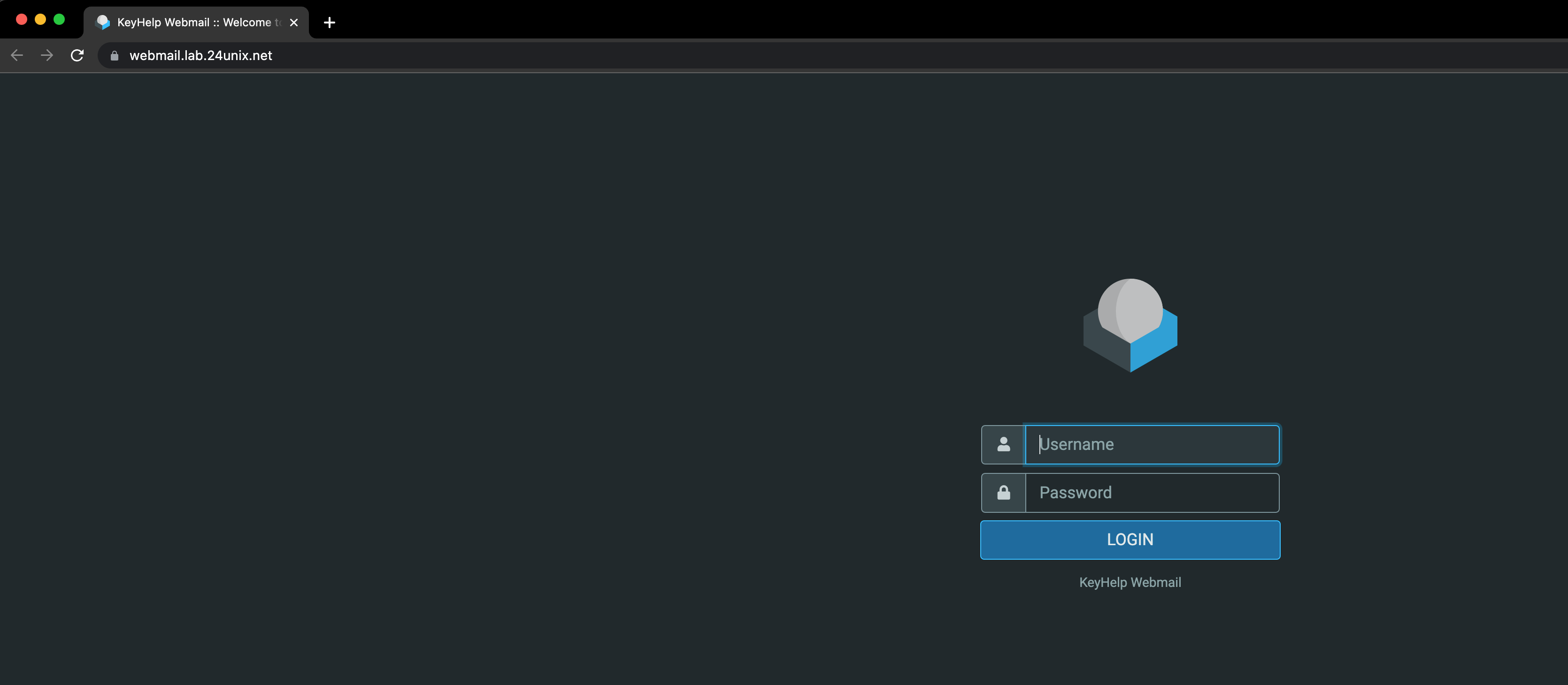Image resolution: width=1568 pixels, height=685 pixels.
Task: Click the favicon in the browser tab
Action: (x=103, y=23)
